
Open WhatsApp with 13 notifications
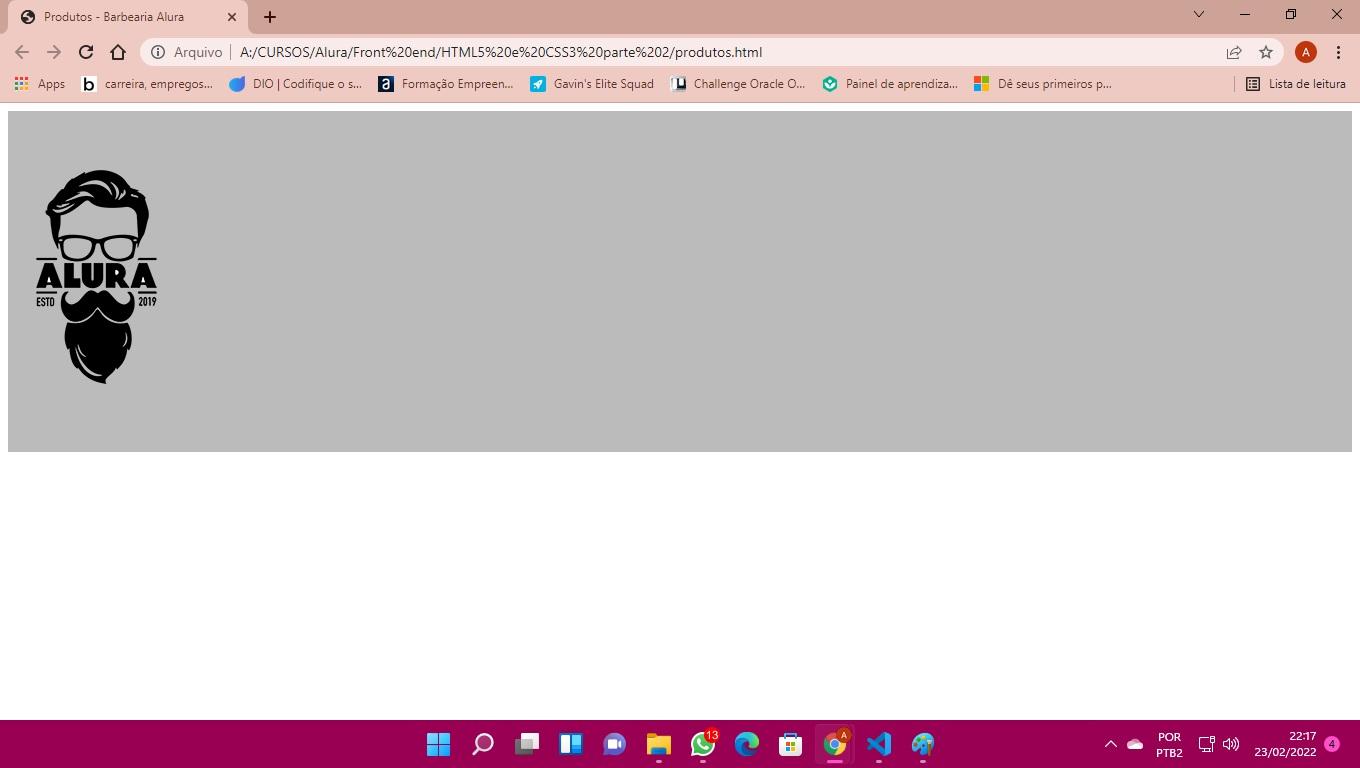703,744
